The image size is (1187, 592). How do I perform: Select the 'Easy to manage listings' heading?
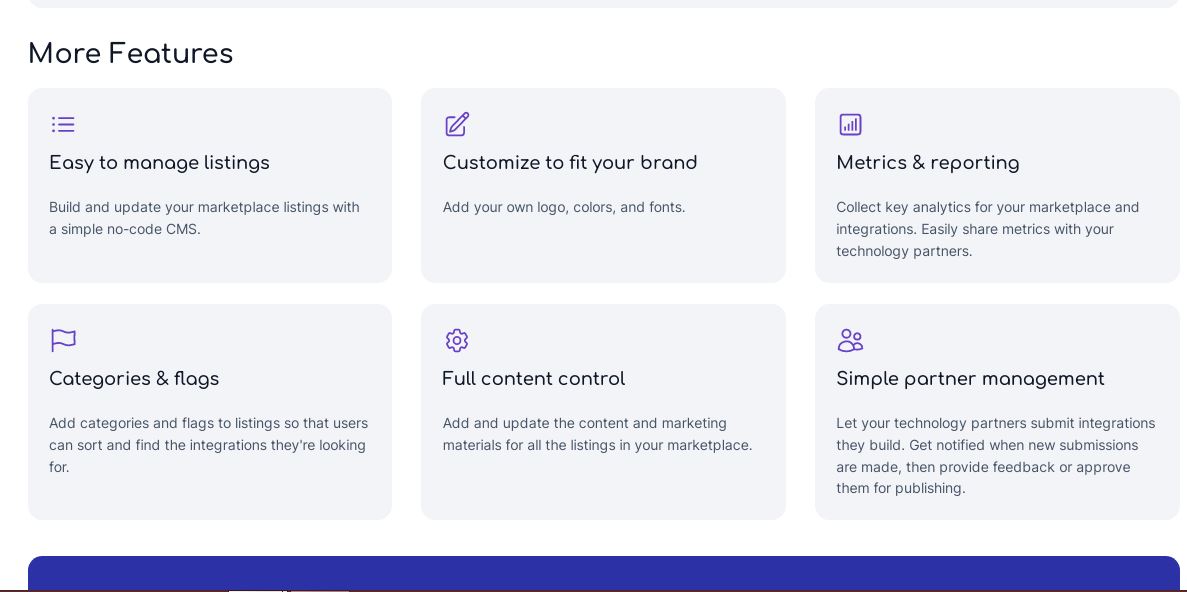159,163
